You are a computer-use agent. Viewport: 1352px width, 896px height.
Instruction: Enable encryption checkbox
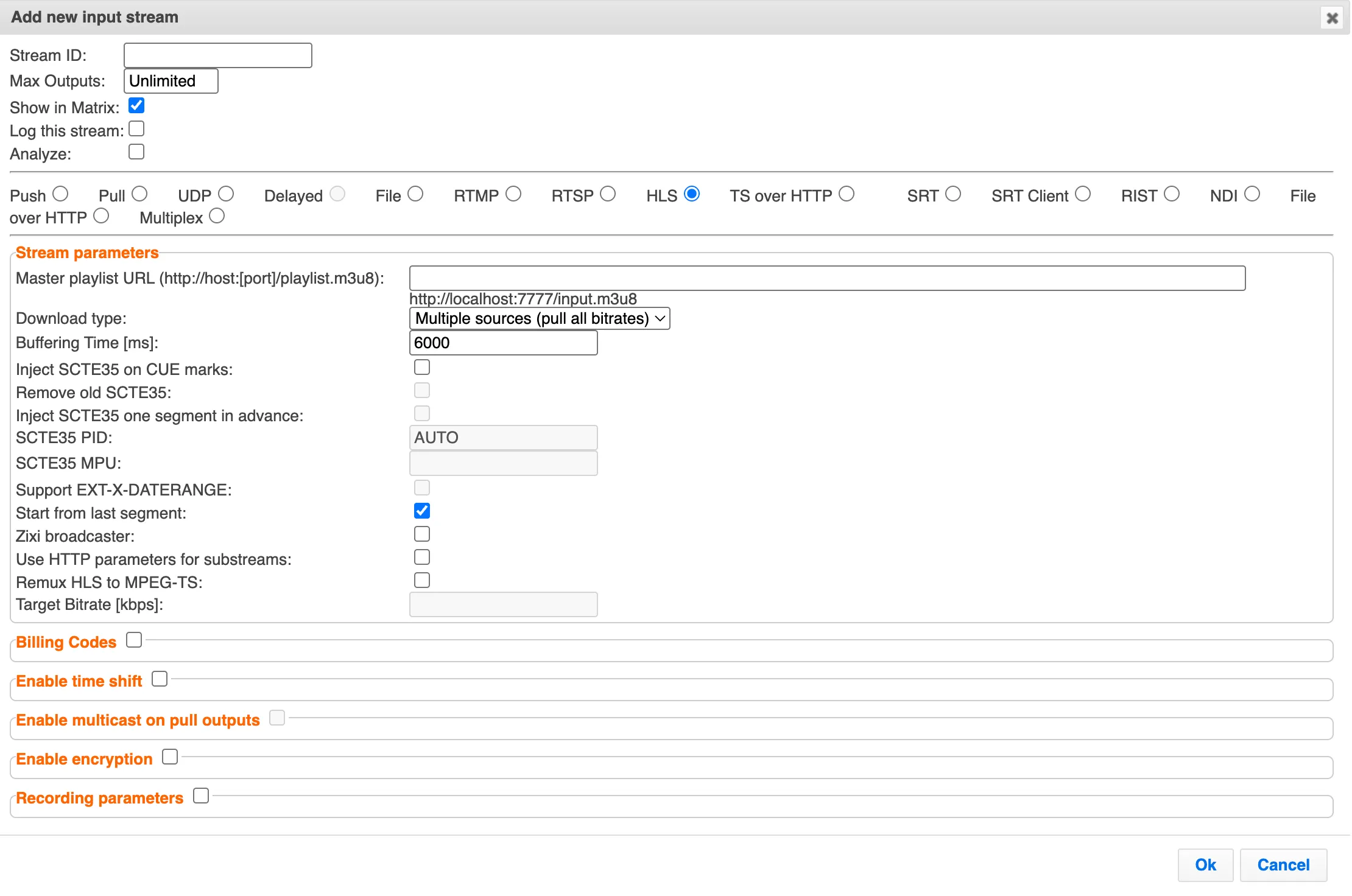pyautogui.click(x=170, y=757)
